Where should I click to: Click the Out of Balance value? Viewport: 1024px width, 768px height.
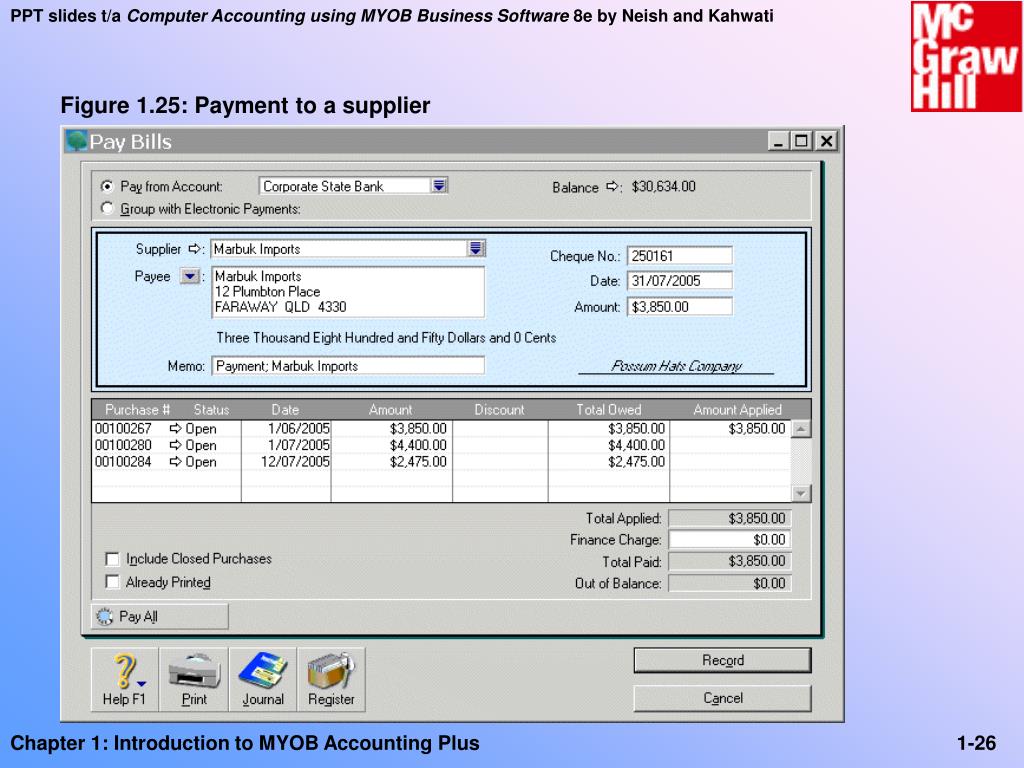click(730, 583)
